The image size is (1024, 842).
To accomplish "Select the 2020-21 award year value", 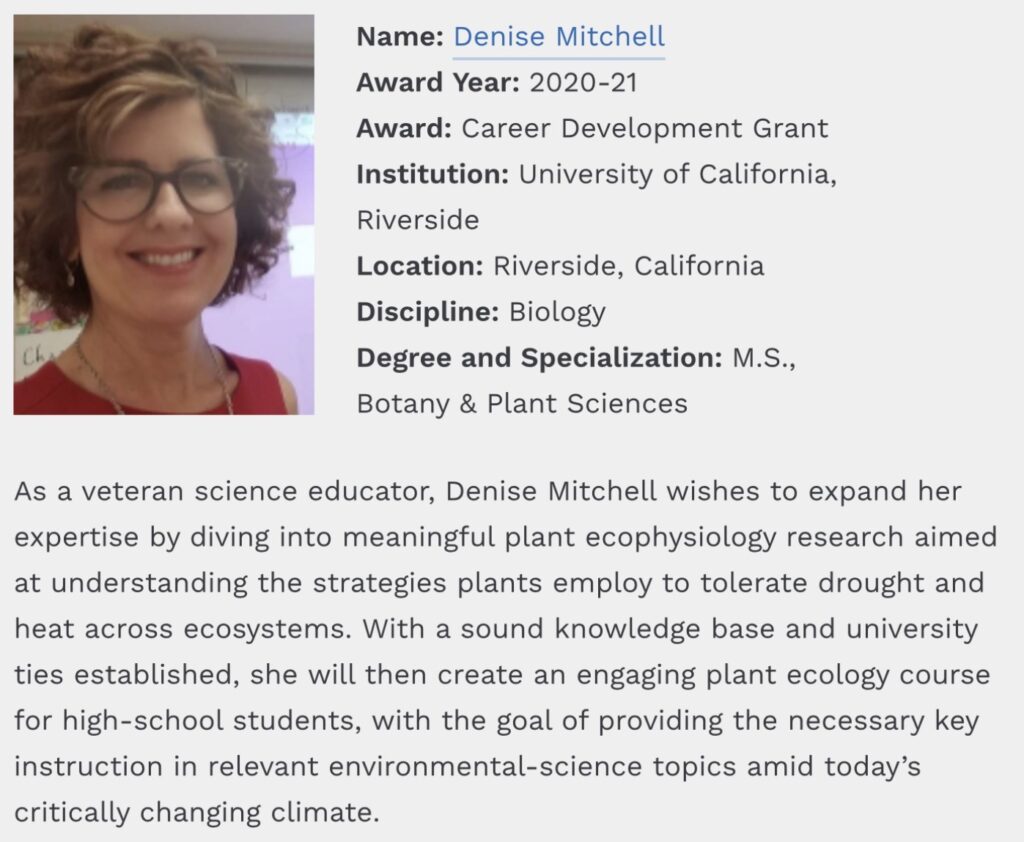I will pyautogui.click(x=583, y=83).
